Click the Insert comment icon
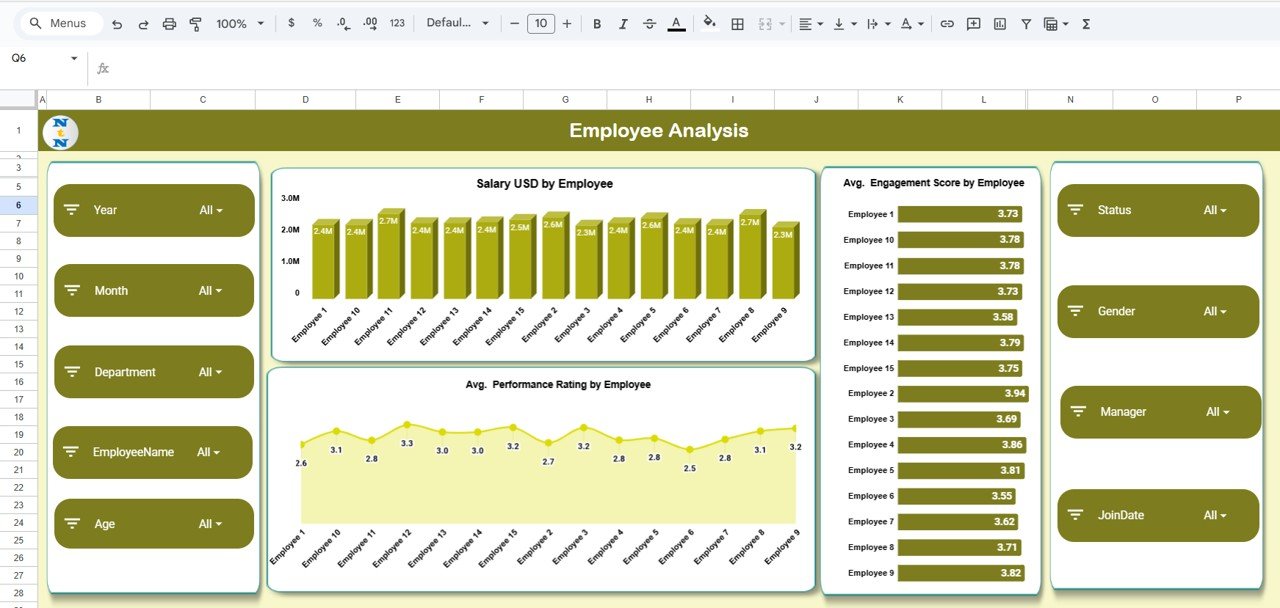Screen dimensions: 1280x608 click(x=973, y=22)
